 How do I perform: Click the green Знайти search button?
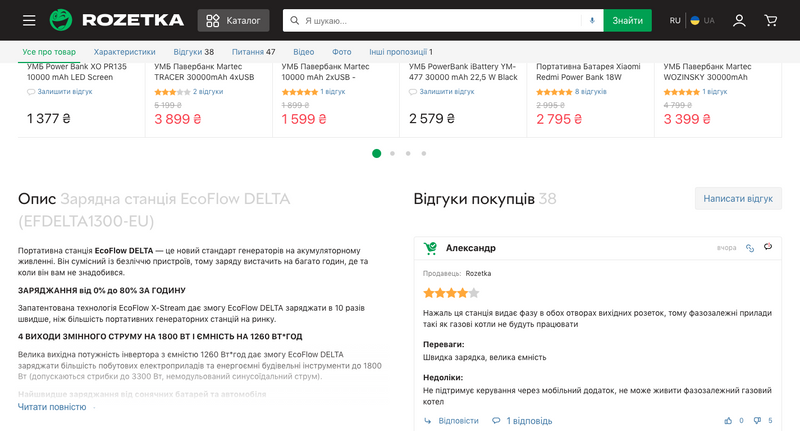click(627, 20)
